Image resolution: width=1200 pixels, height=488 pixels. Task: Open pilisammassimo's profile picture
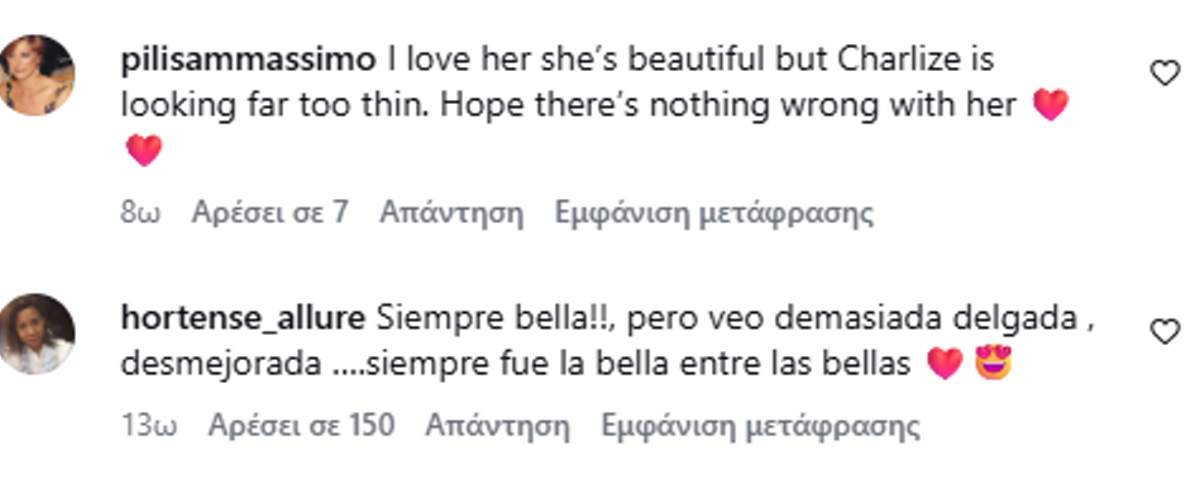click(x=36, y=76)
